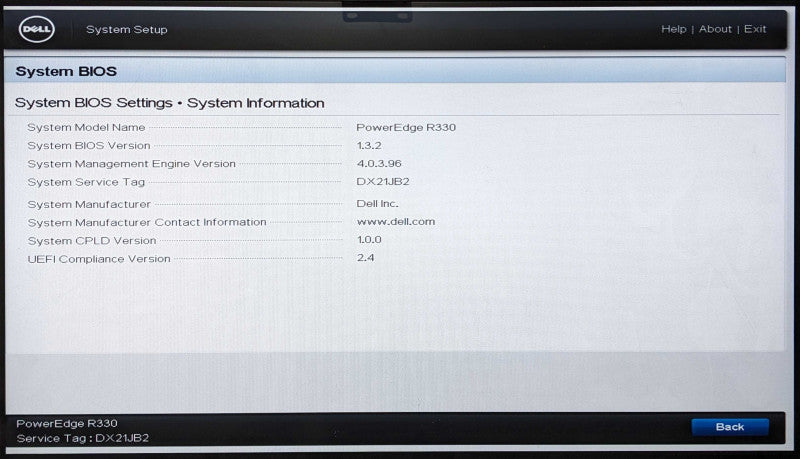
Task: Select the System Service Tag label
Action: (x=86, y=182)
